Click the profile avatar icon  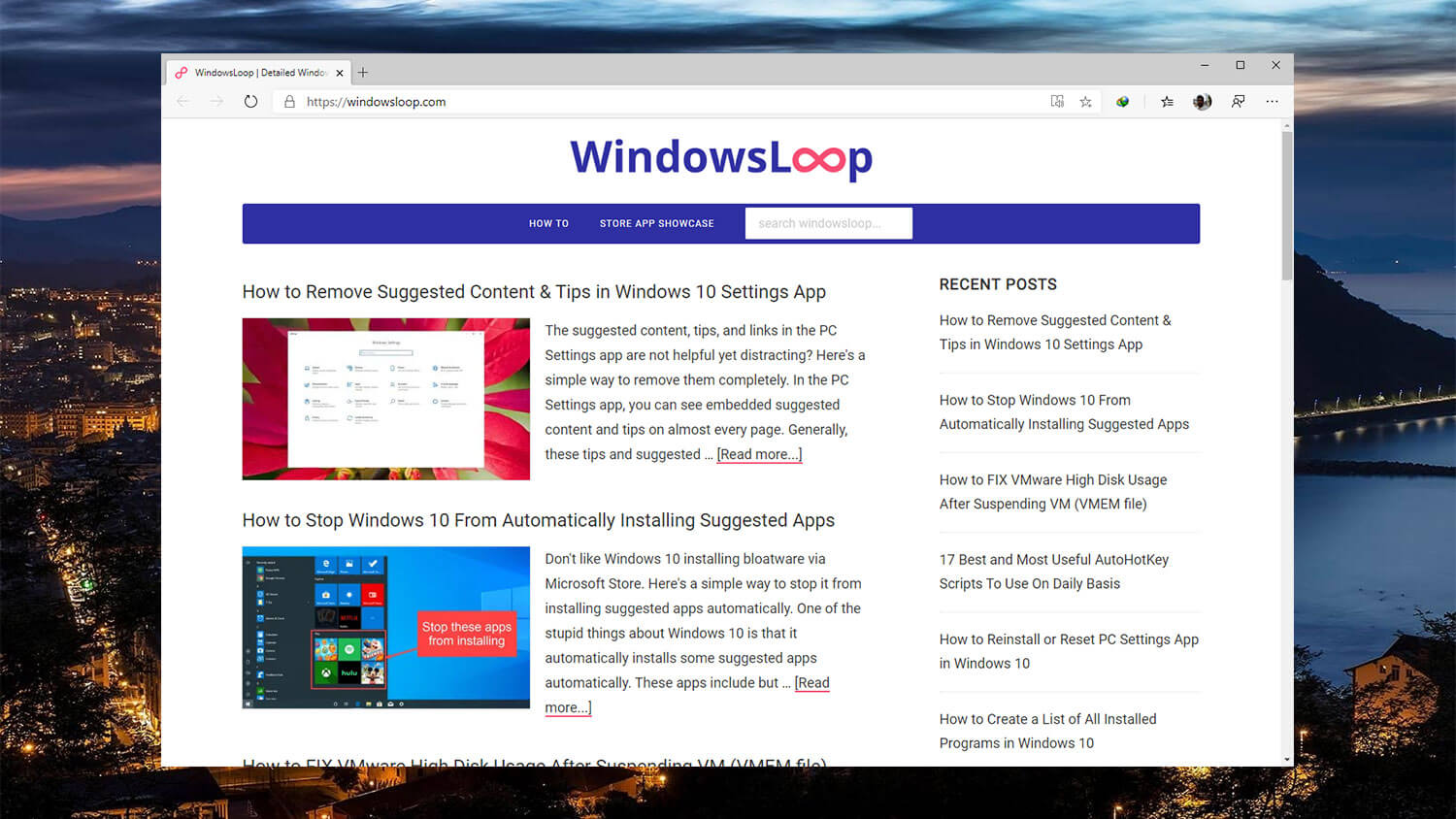coord(1202,101)
